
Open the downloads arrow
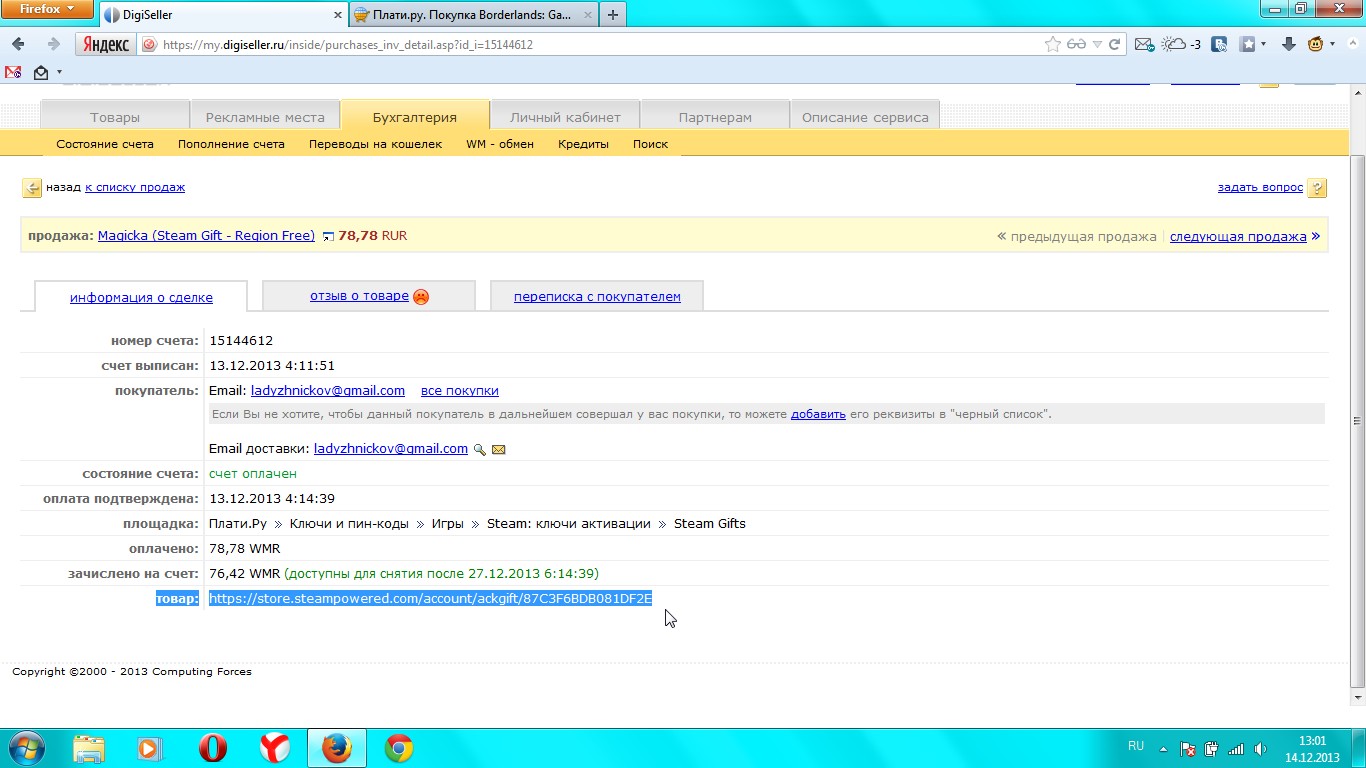point(1289,44)
